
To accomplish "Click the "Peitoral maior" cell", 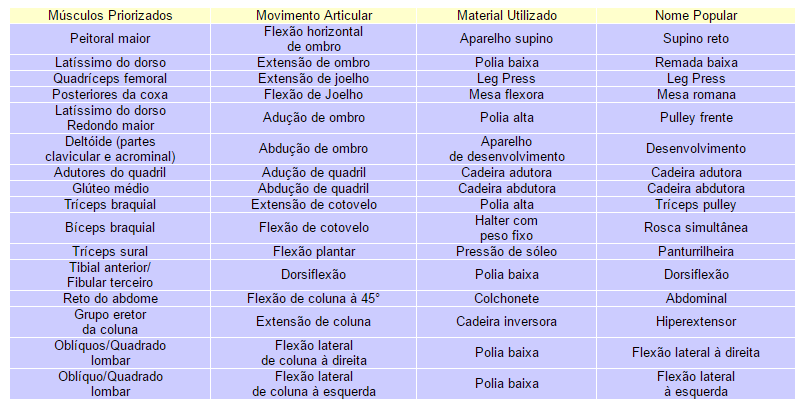I will point(110,39).
